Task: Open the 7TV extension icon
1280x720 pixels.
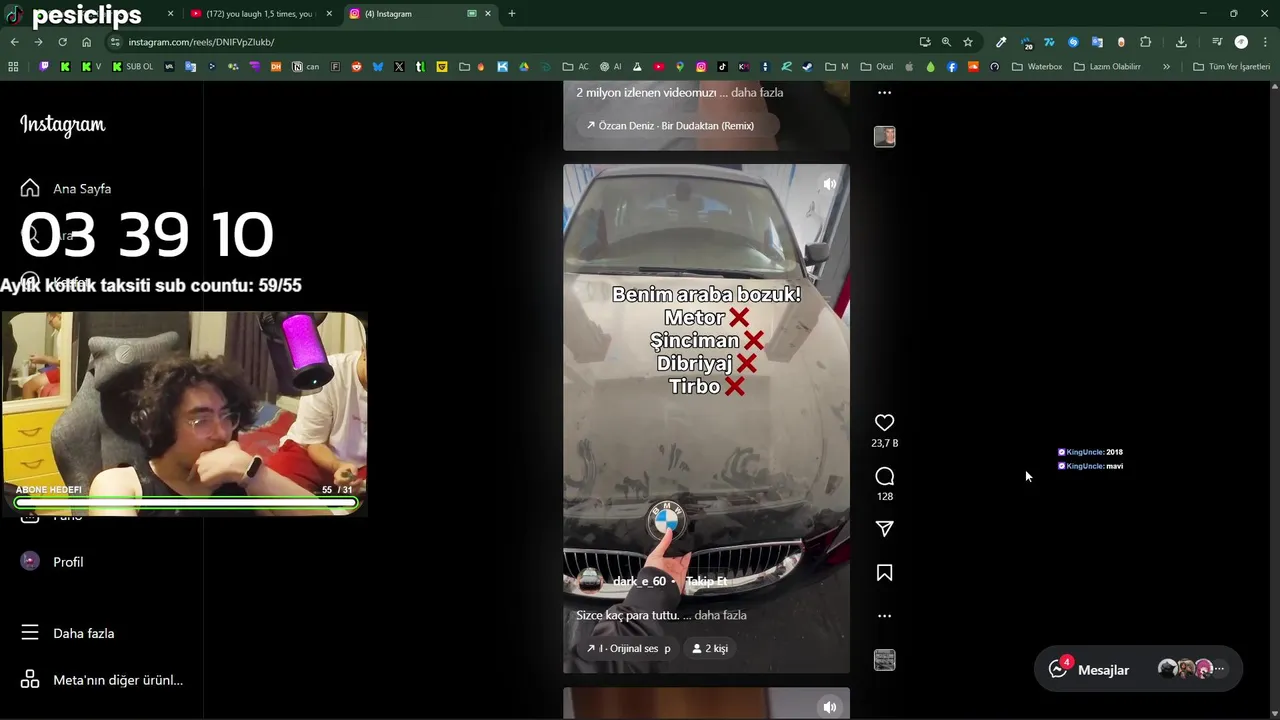Action: click(1049, 42)
